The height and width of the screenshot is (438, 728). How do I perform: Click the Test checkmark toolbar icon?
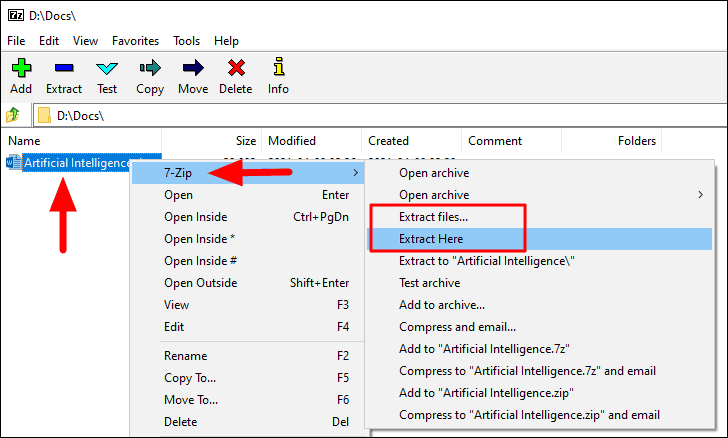[x=107, y=69]
